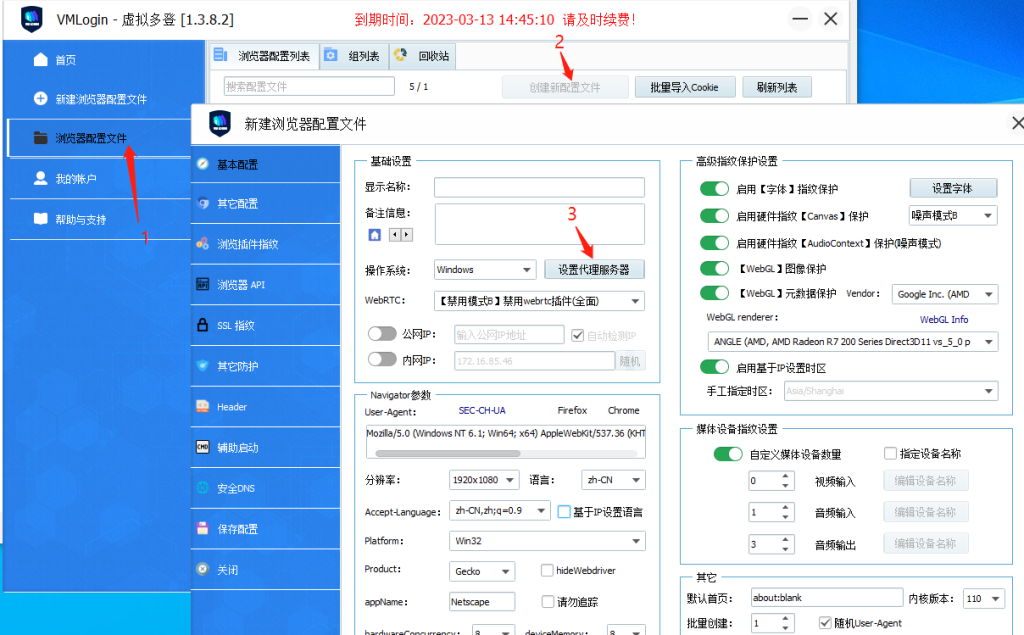Open the WebRTC mode dropdown
Screen dimensions: 1024x635
tap(539, 301)
